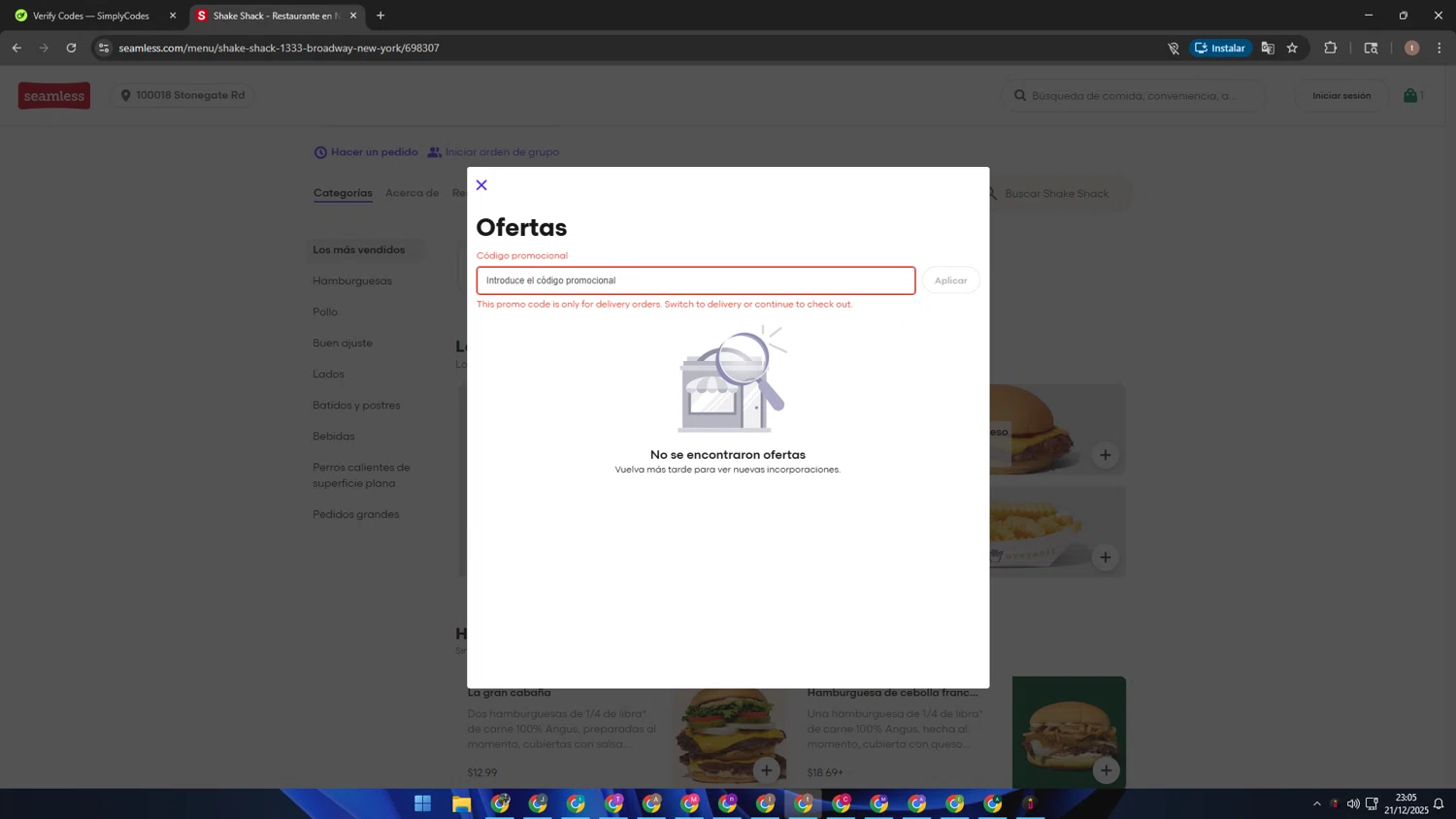The image size is (1456, 819).
Task: Click the translate page icon
Action: coord(1267,48)
